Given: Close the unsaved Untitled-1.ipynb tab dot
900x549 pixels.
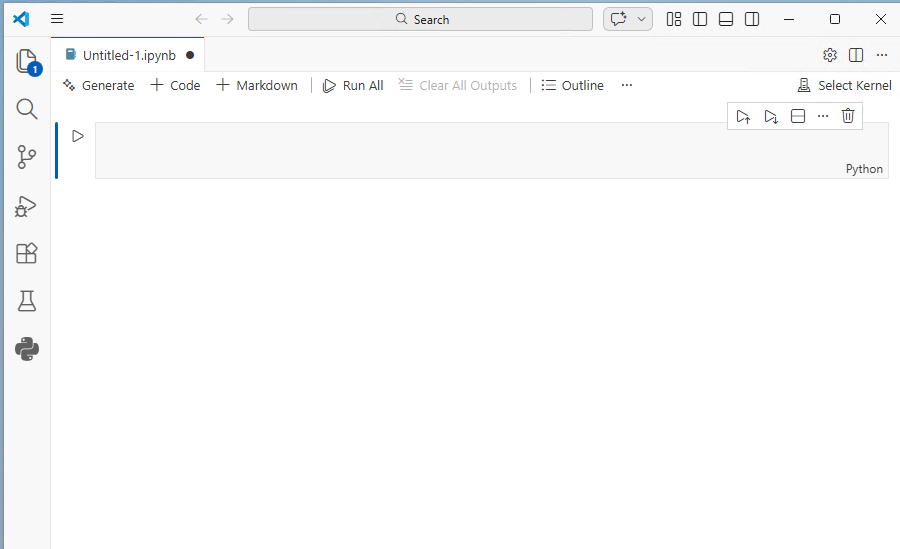Looking at the screenshot, I should (190, 55).
